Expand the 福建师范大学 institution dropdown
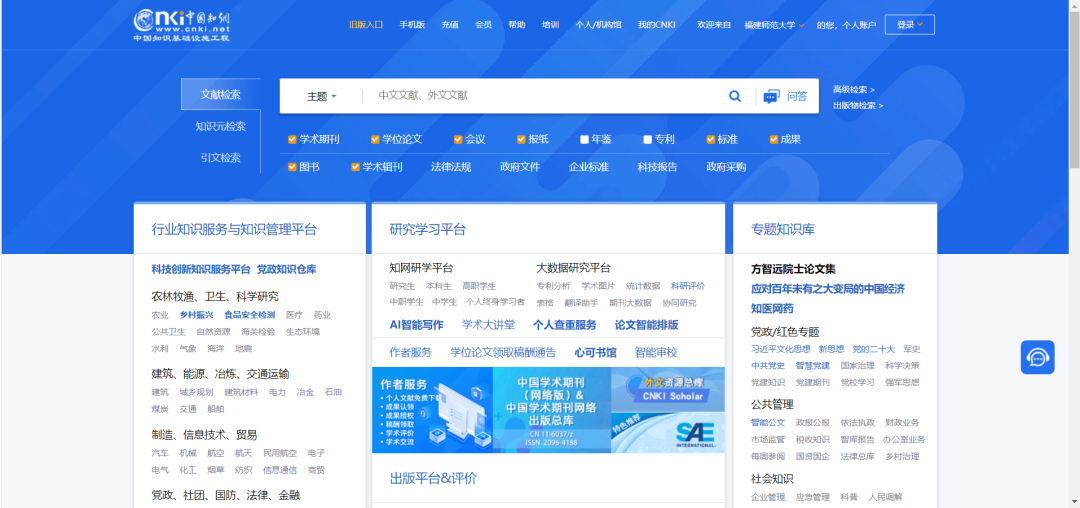Image resolution: width=1080 pixels, height=508 pixels. (774, 25)
